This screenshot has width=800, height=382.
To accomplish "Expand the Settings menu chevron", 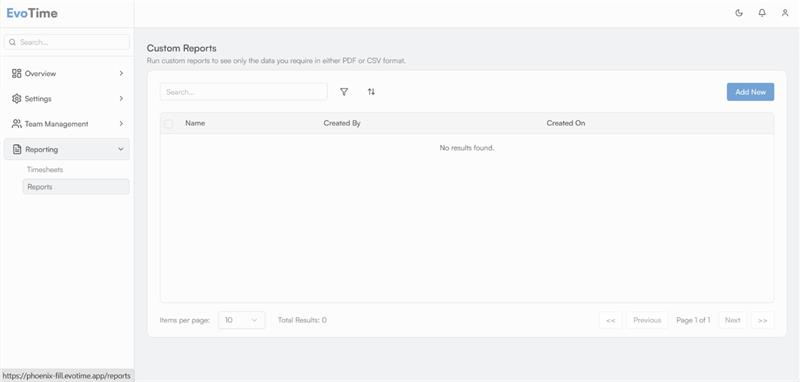I will click(121, 98).
